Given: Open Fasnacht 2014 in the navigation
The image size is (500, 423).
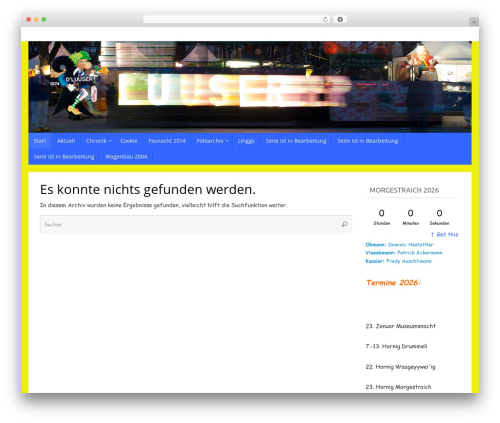Looking at the screenshot, I should pyautogui.click(x=167, y=141).
